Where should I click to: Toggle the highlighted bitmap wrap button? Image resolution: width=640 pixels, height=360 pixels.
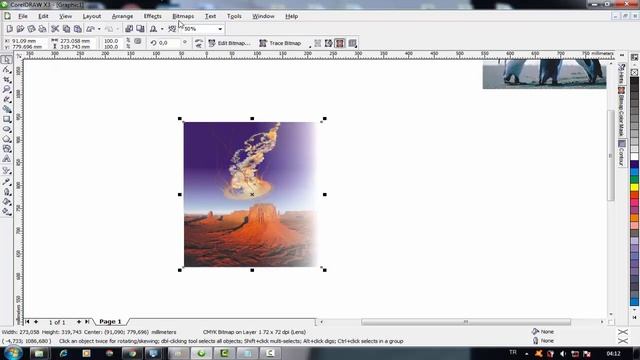pos(340,43)
